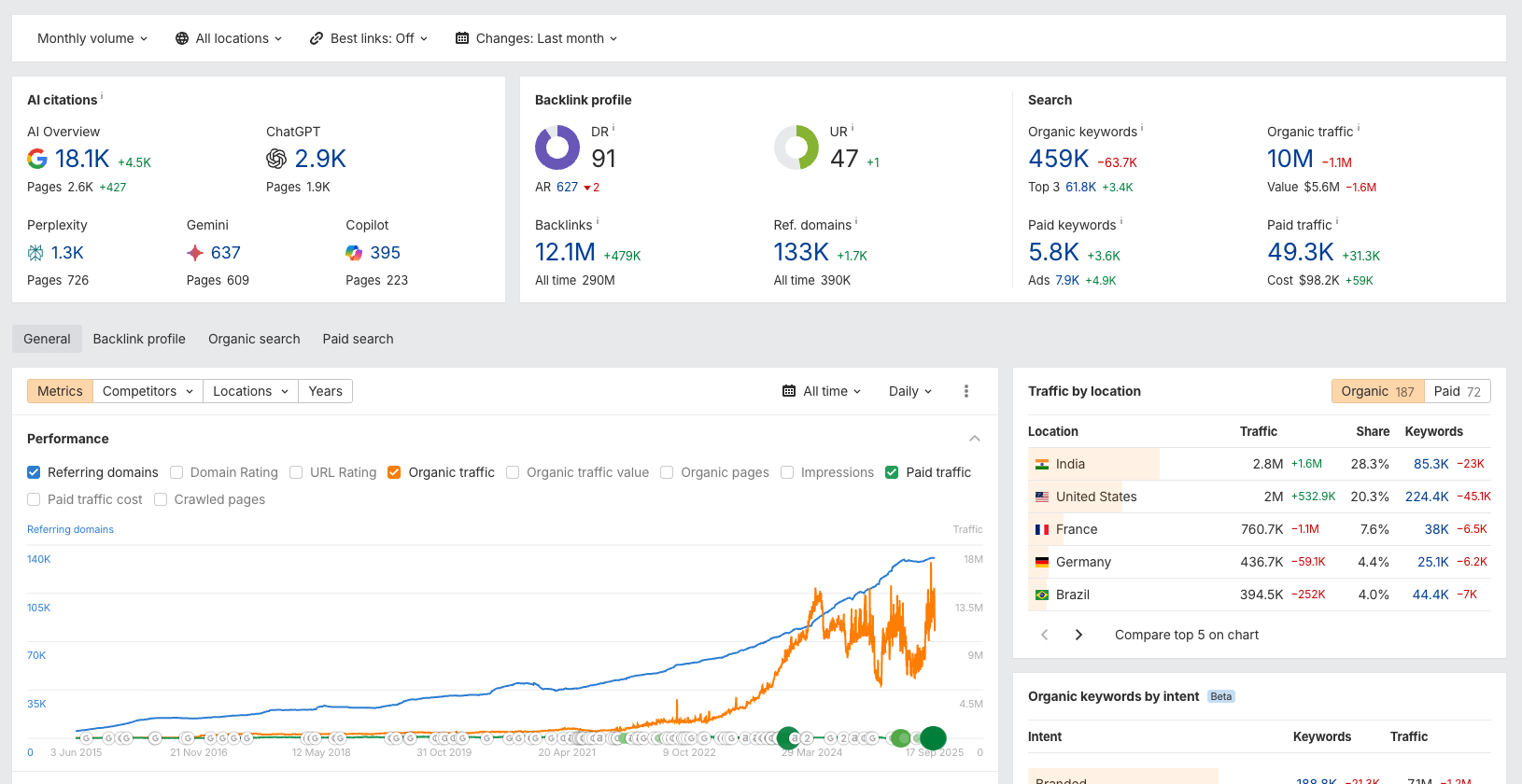Enable the Domain Rating checkbox
This screenshot has width=1522, height=784.
[x=176, y=472]
